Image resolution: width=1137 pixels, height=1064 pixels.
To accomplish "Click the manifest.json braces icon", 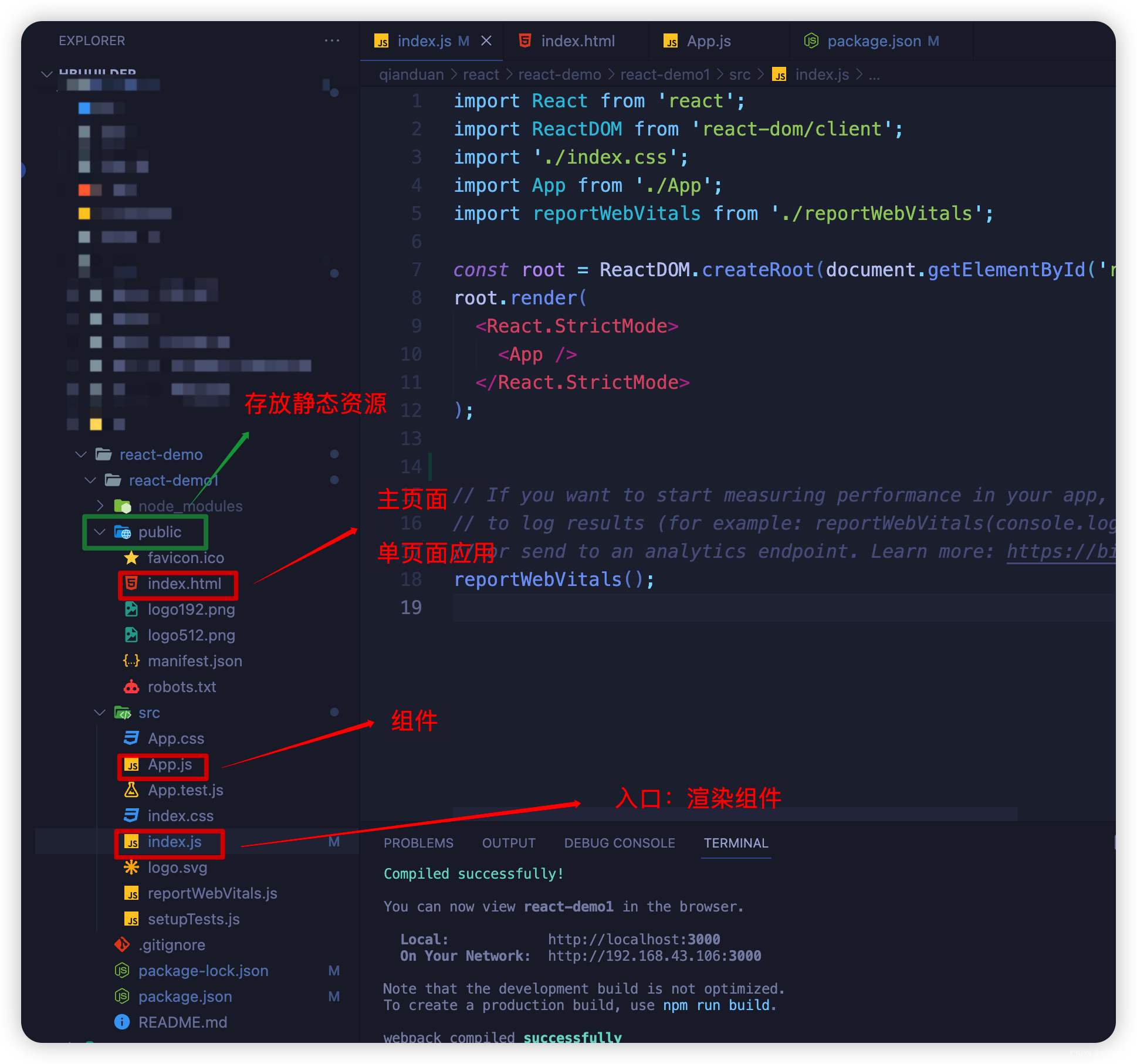I will point(131,661).
